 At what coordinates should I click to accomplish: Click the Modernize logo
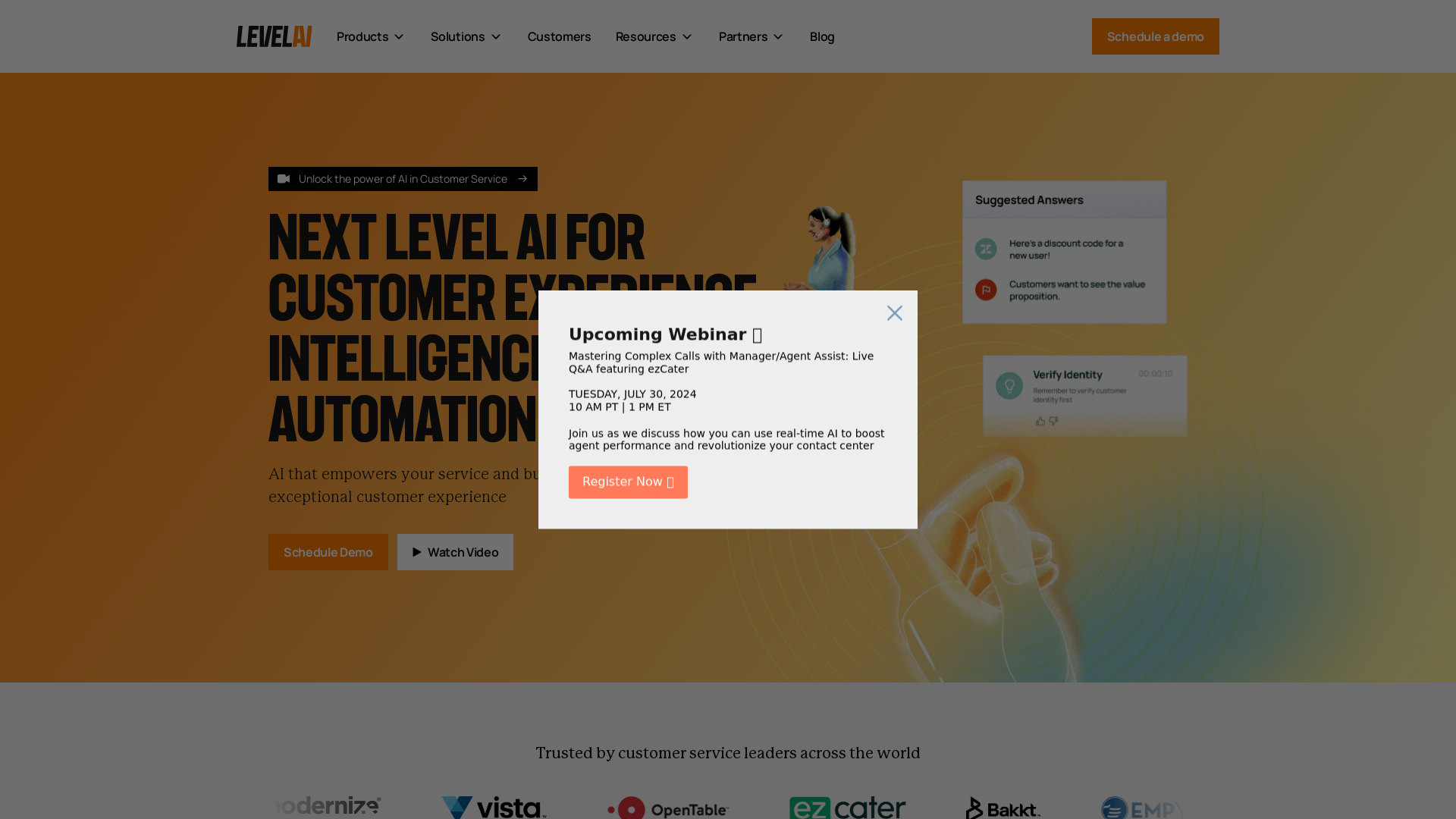click(325, 805)
